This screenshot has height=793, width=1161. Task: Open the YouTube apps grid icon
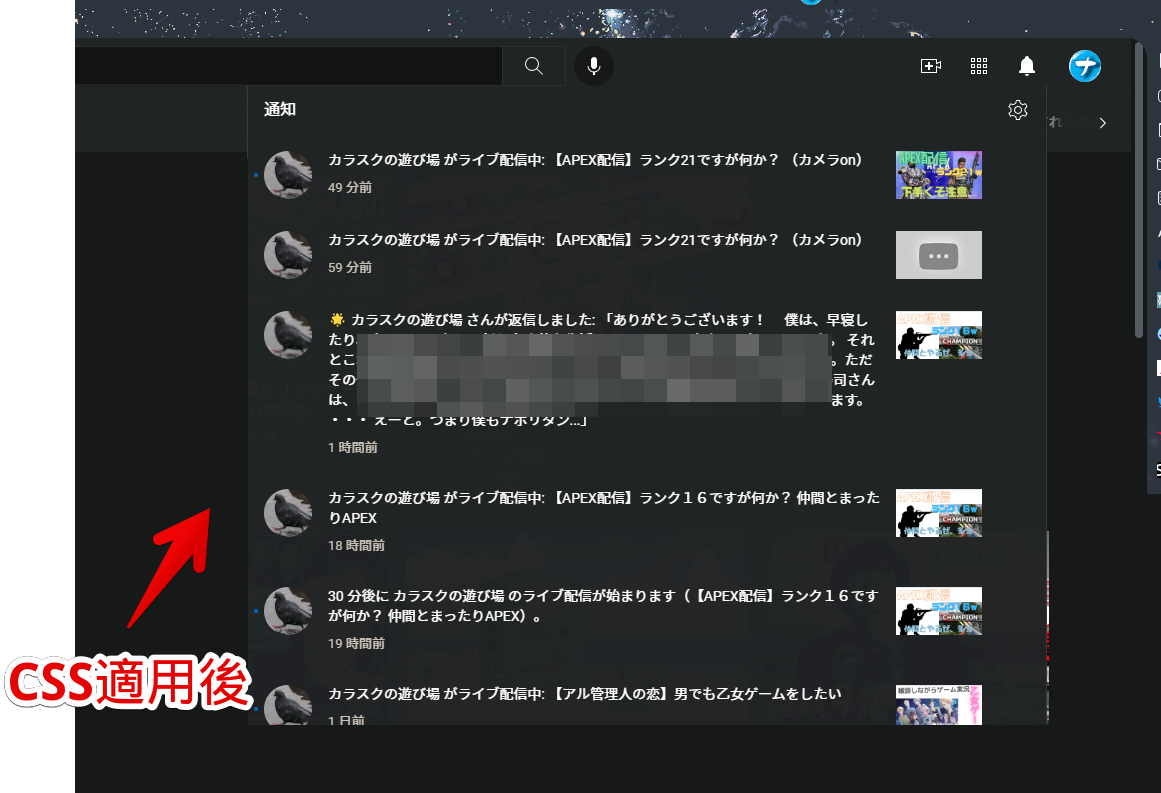click(x=979, y=66)
